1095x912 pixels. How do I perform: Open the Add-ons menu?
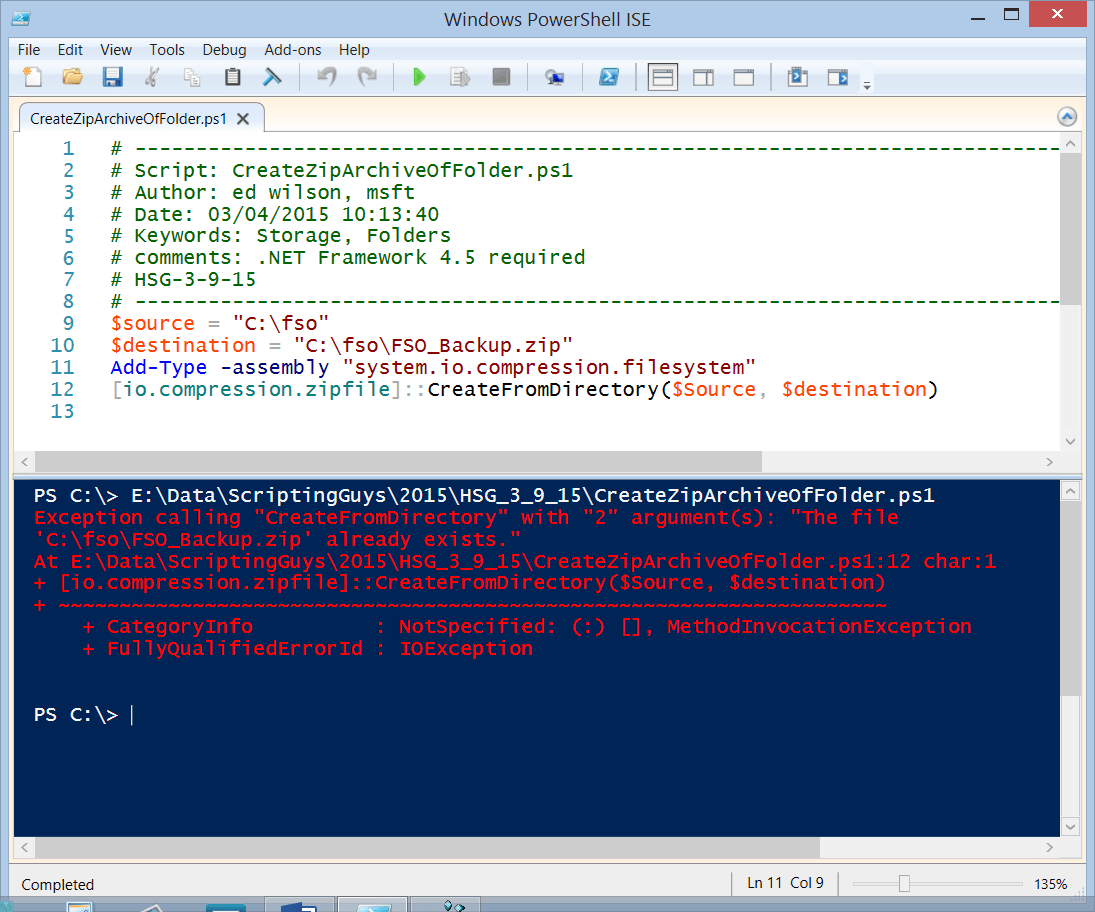[x=293, y=50]
